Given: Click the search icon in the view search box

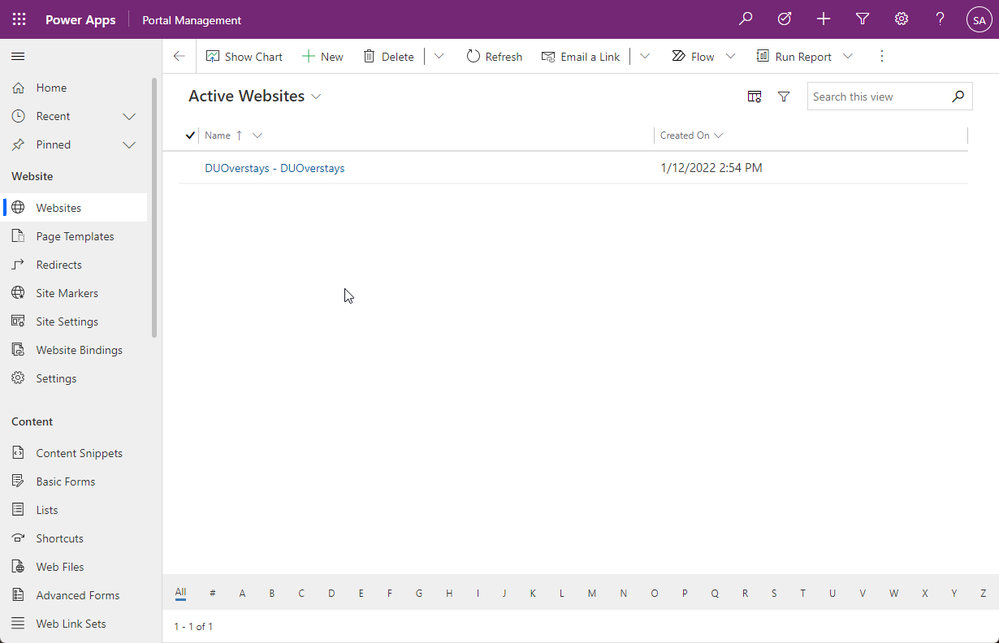Looking at the screenshot, I should coord(958,96).
